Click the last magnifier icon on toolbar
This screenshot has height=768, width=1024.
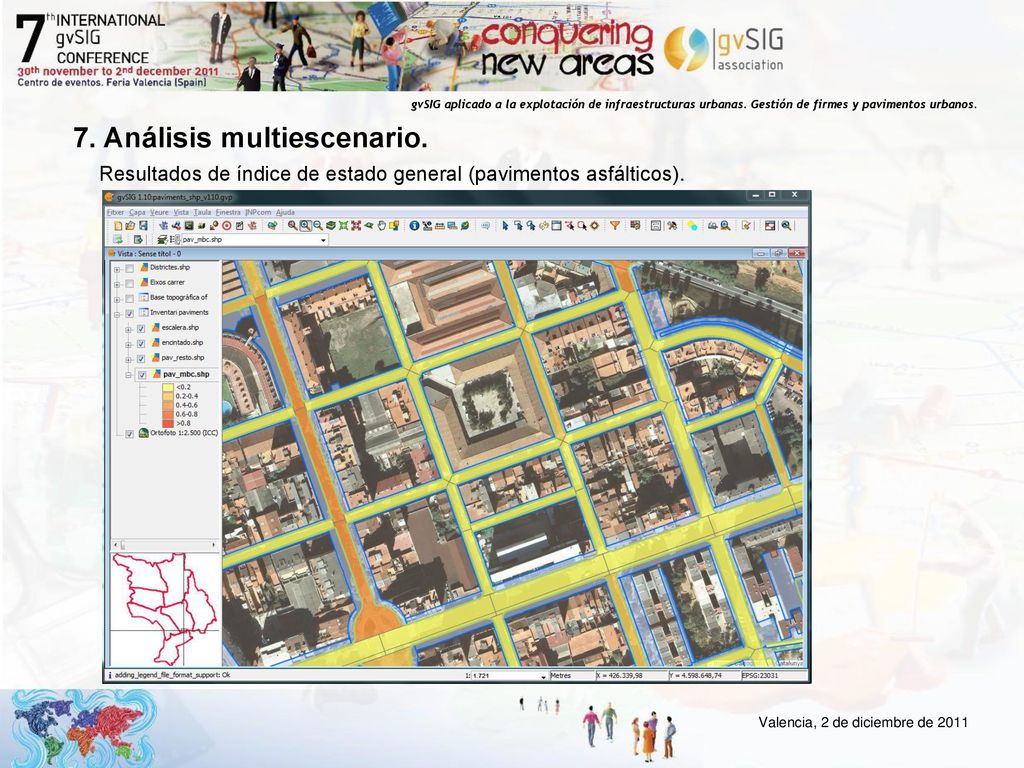(786, 226)
